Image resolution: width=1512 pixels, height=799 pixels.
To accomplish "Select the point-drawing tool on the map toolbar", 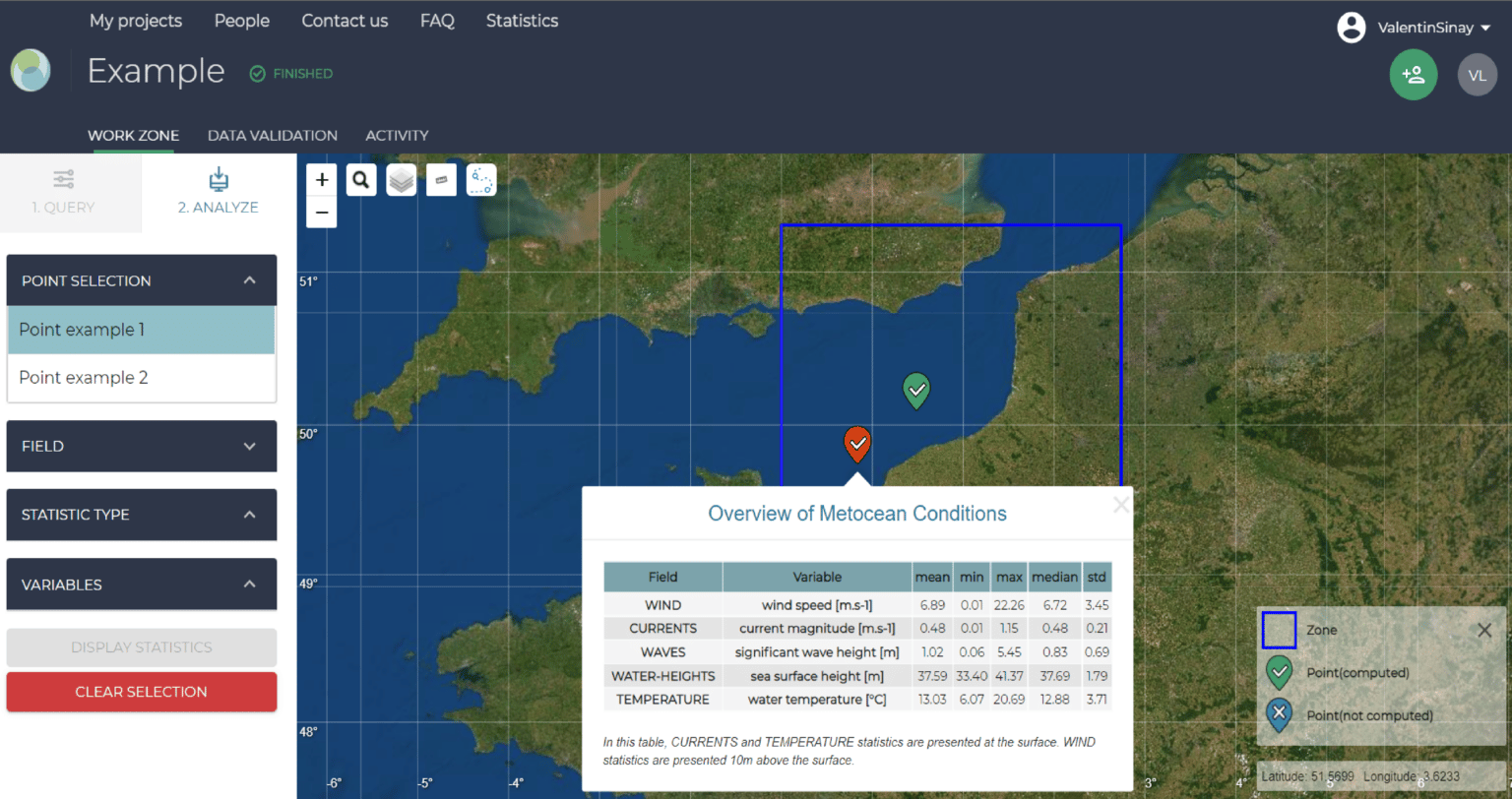I will click(481, 179).
